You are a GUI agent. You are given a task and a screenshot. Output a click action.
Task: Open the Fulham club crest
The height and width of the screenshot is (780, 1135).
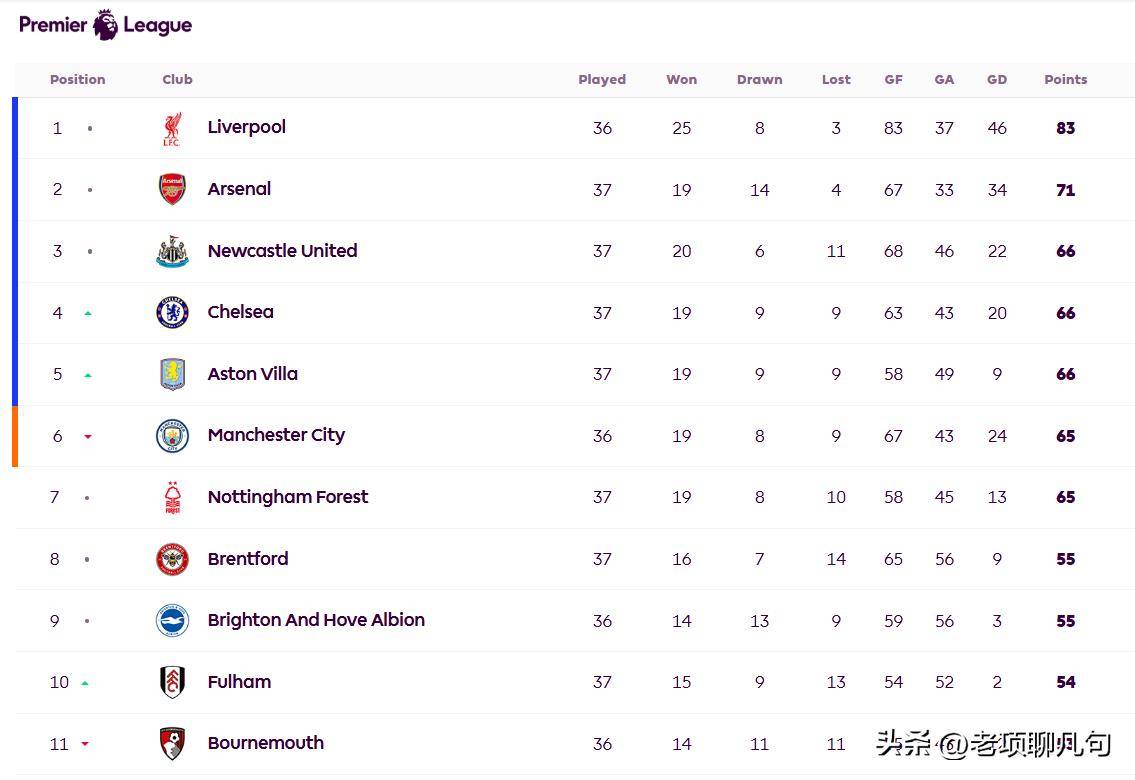click(172, 682)
